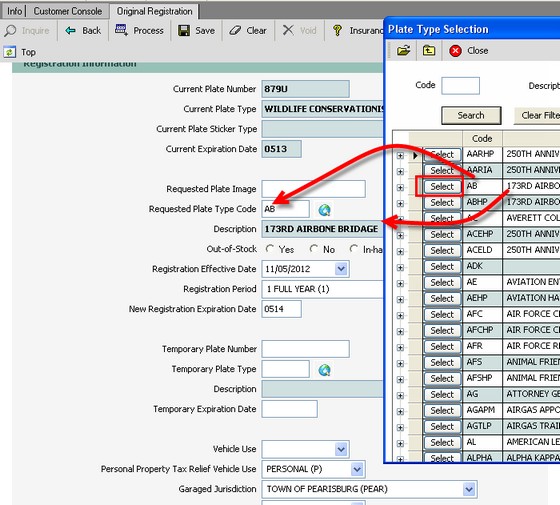Viewport: 560px width, 505px height.
Task: Click Select for plate code ADK
Action: tap(442, 267)
